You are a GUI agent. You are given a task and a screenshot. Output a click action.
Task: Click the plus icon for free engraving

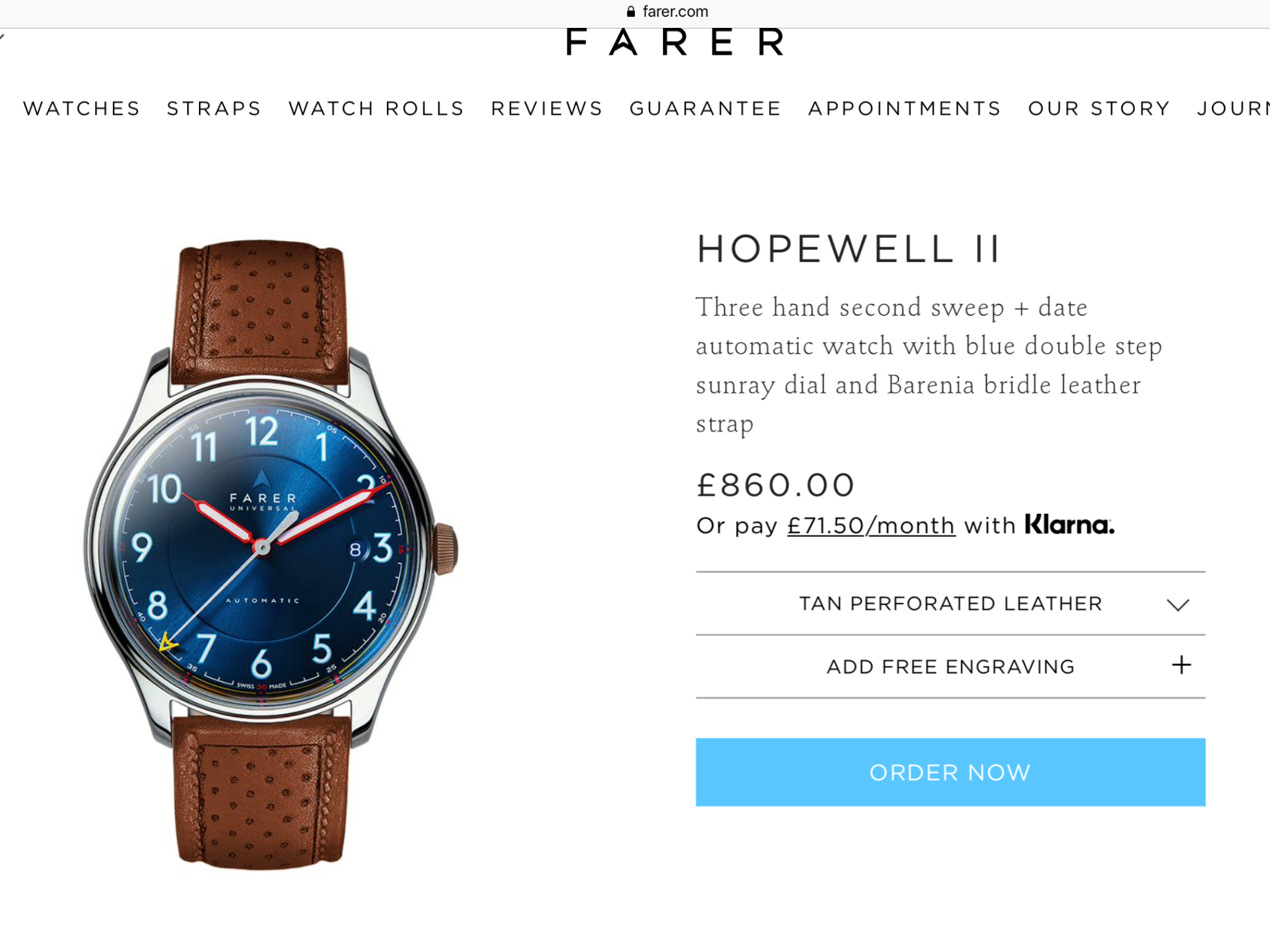[x=1181, y=665]
